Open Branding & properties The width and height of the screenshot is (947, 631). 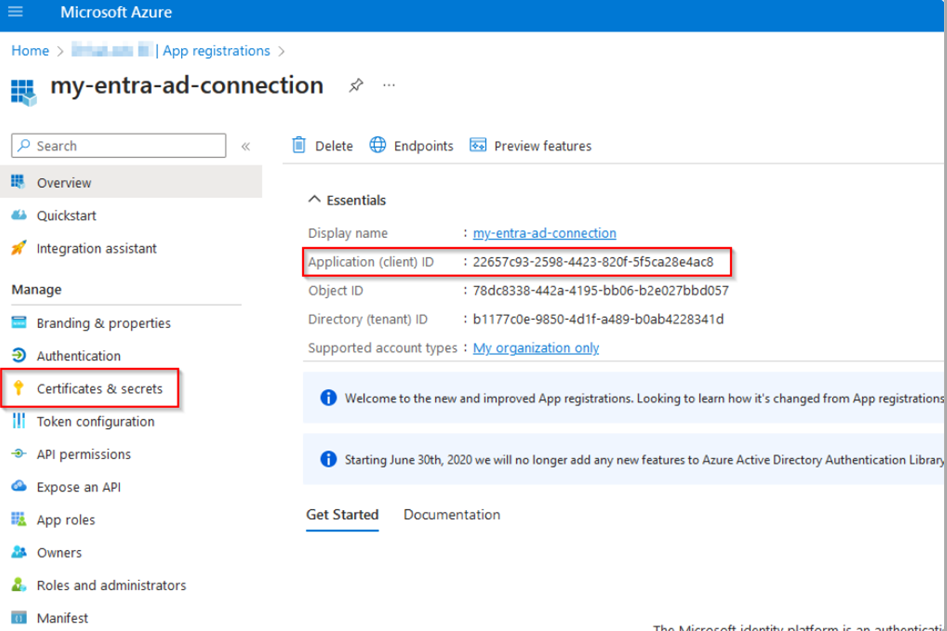pyautogui.click(x=131, y=323)
